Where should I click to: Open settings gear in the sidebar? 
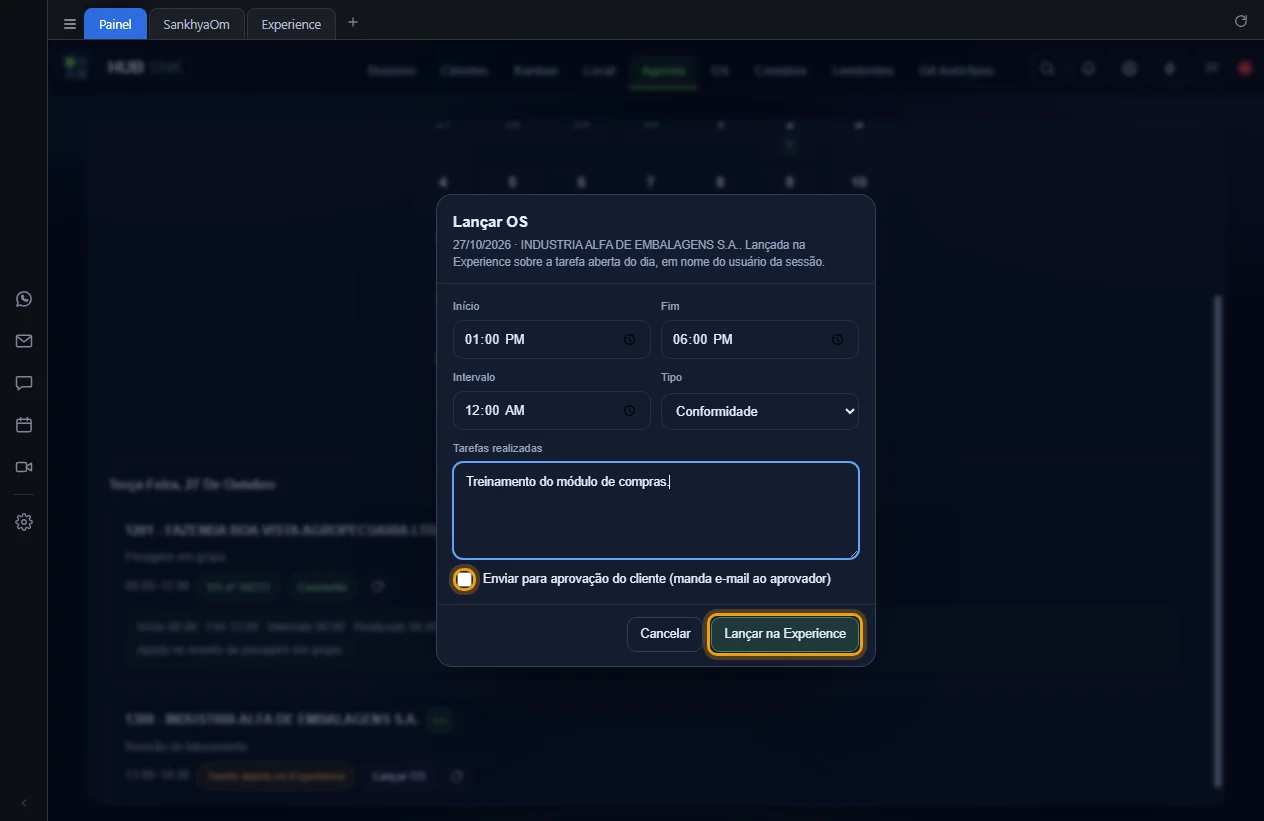pos(24,522)
